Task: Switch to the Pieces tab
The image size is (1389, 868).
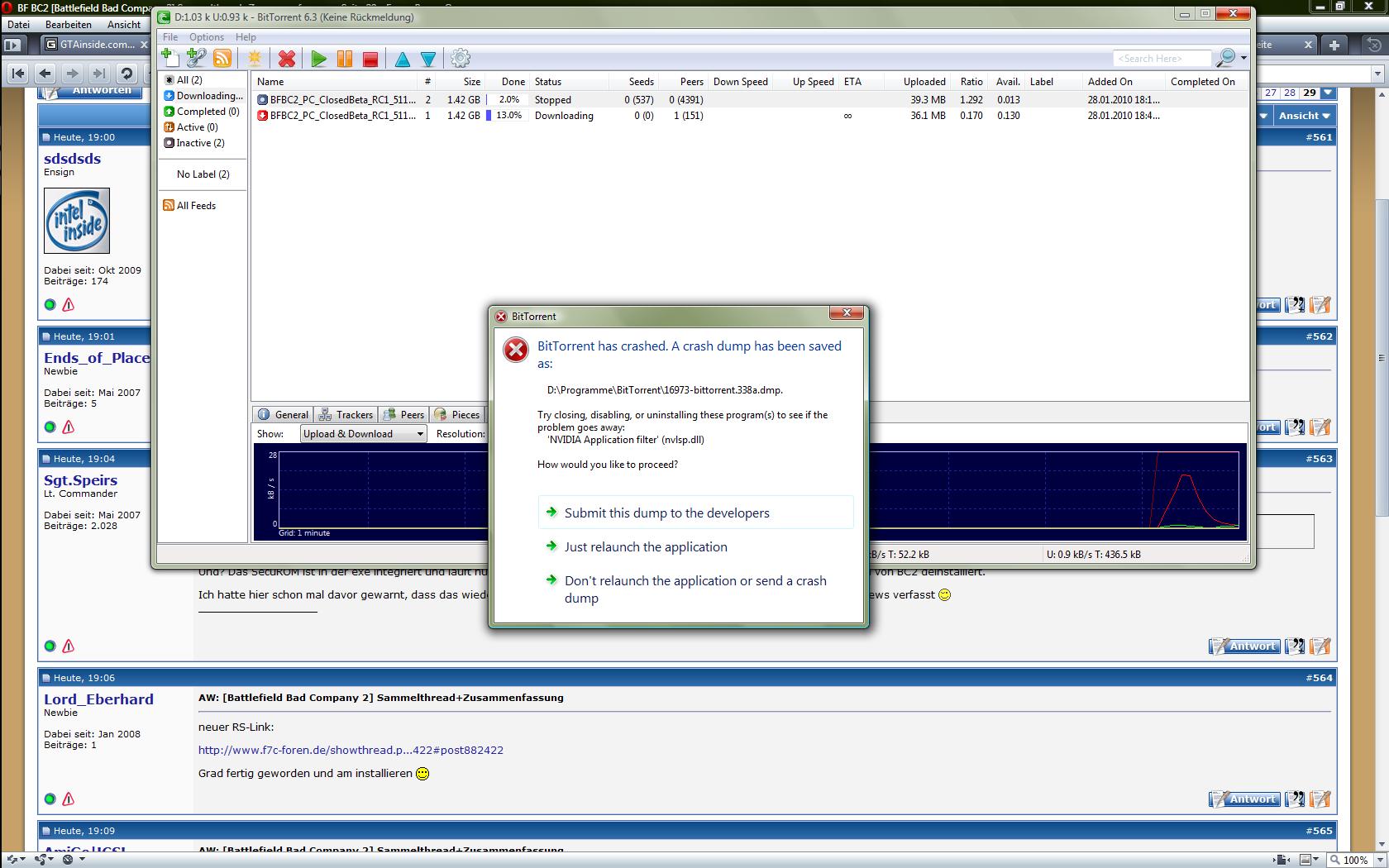Action: (456, 415)
